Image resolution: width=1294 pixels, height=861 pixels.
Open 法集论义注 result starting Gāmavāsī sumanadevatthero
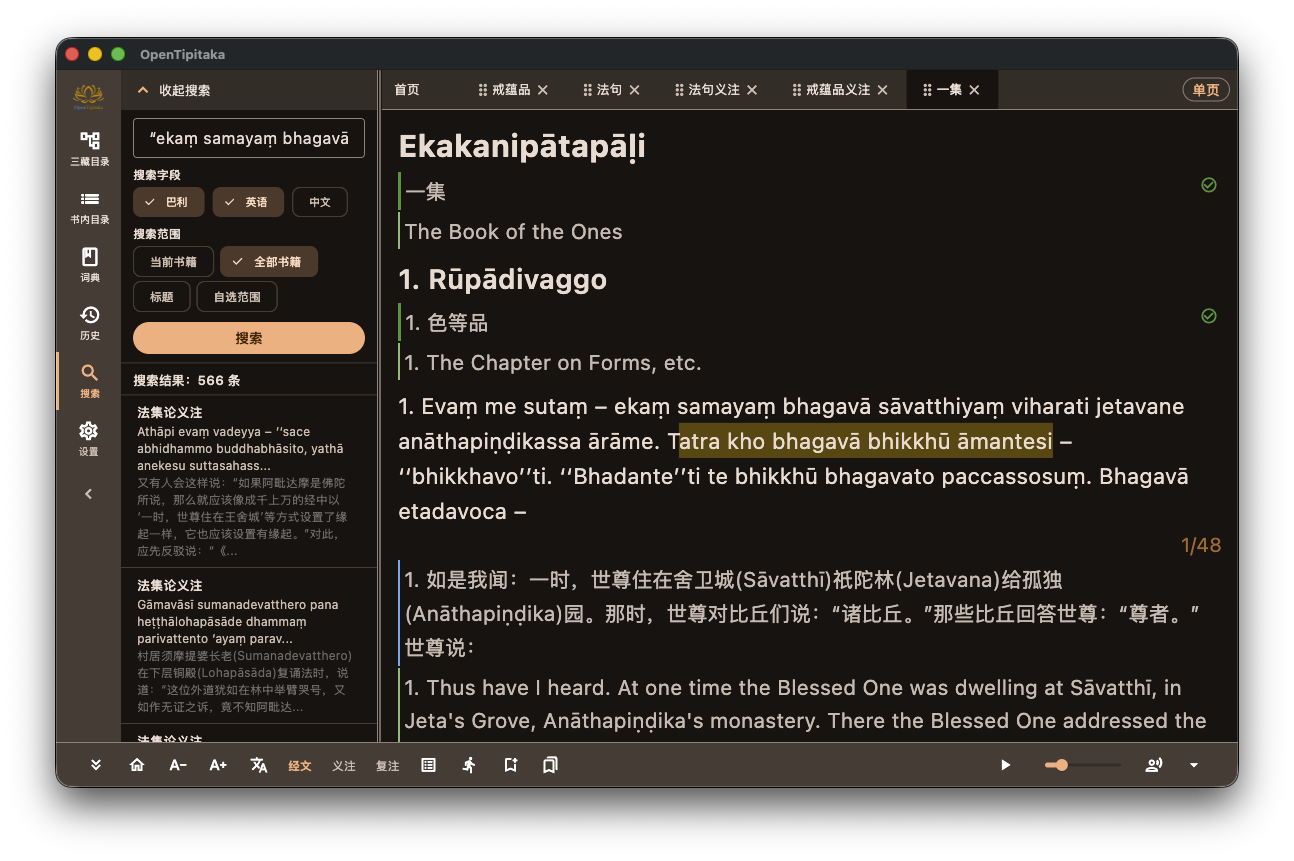point(249,646)
